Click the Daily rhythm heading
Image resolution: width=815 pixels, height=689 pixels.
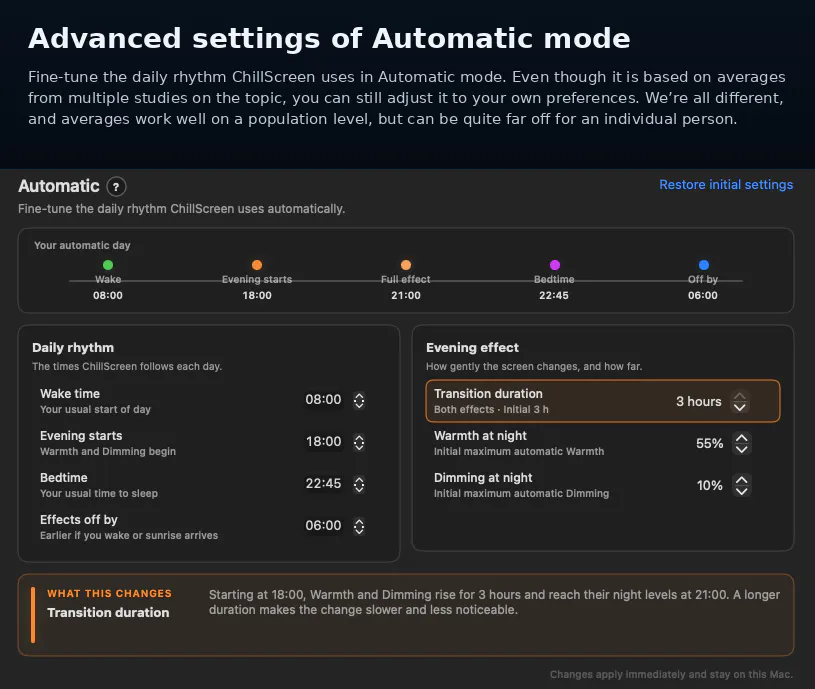tap(73, 348)
